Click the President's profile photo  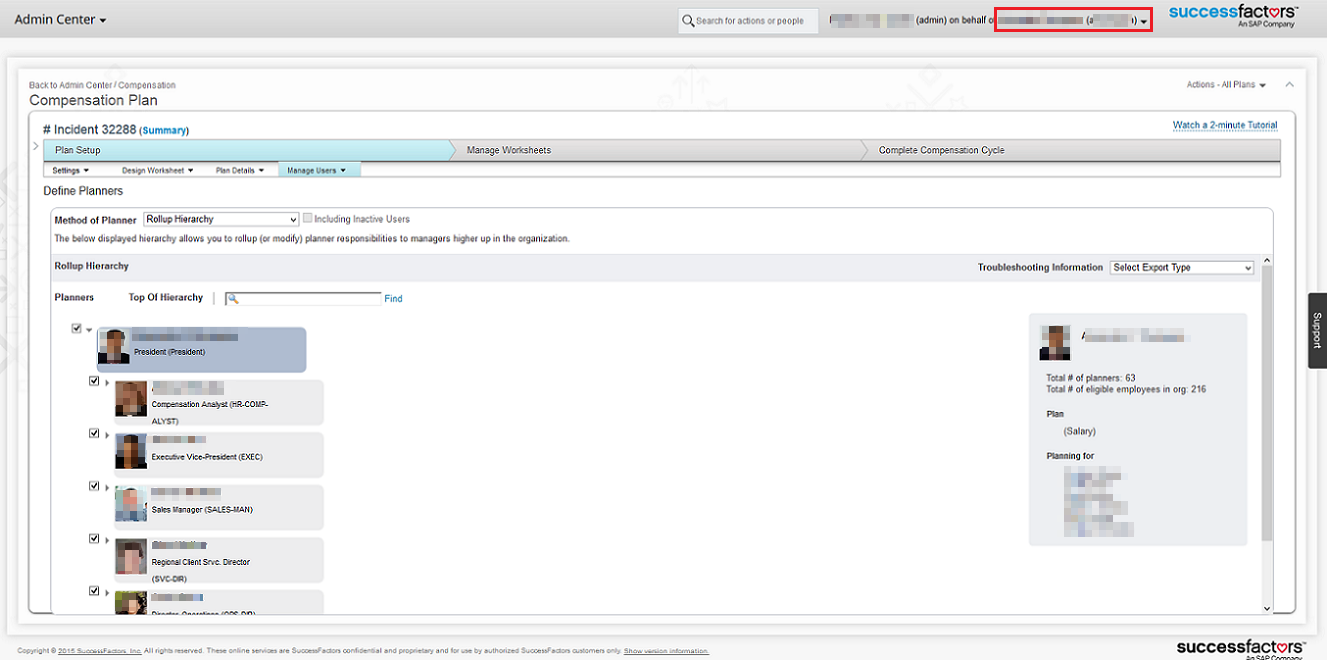coord(114,345)
